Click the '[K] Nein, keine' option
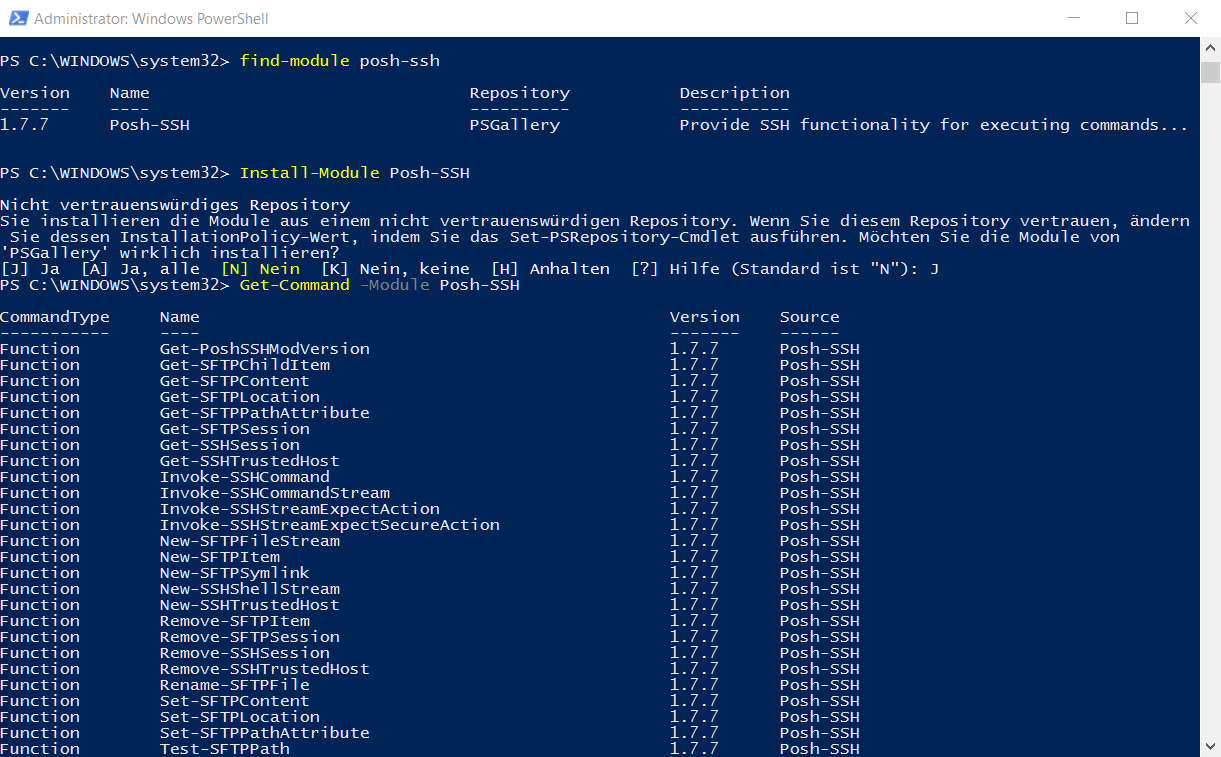This screenshot has width=1221, height=757. 395,269
